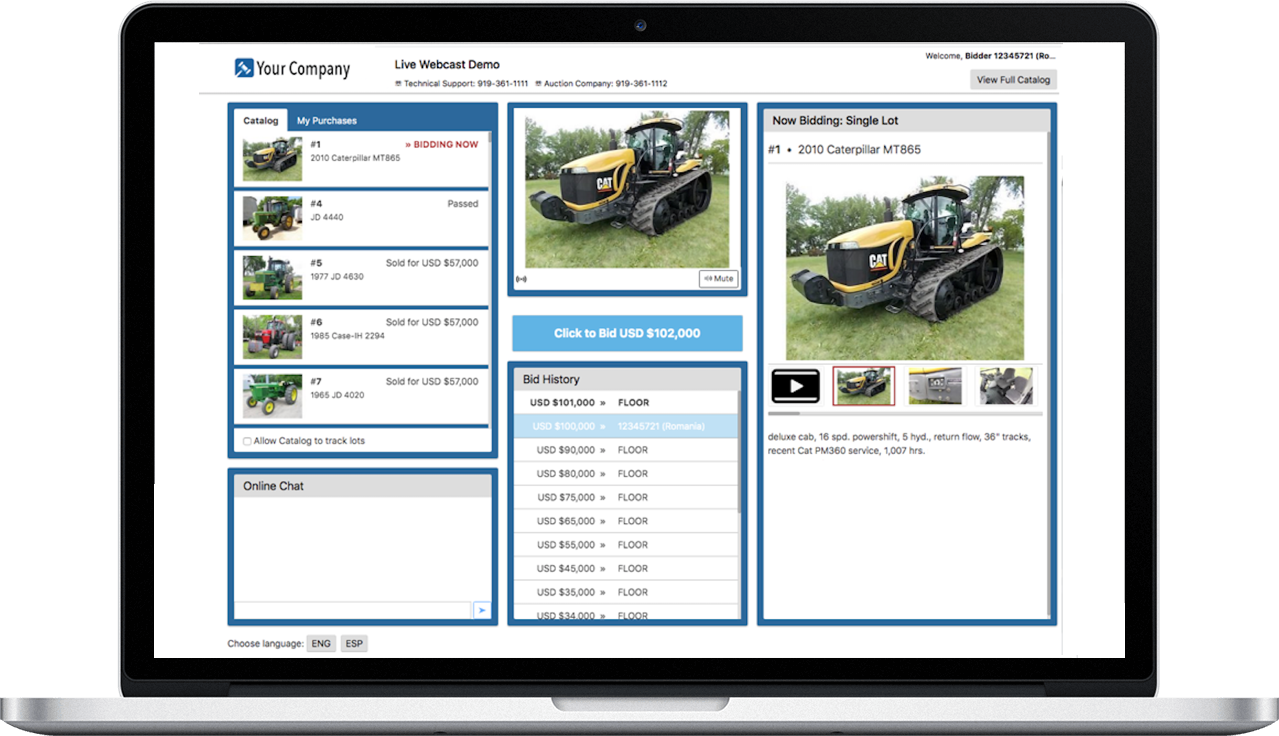Screen dimensions: 1279x736
Task: Click the online chat message input
Action: point(353,610)
